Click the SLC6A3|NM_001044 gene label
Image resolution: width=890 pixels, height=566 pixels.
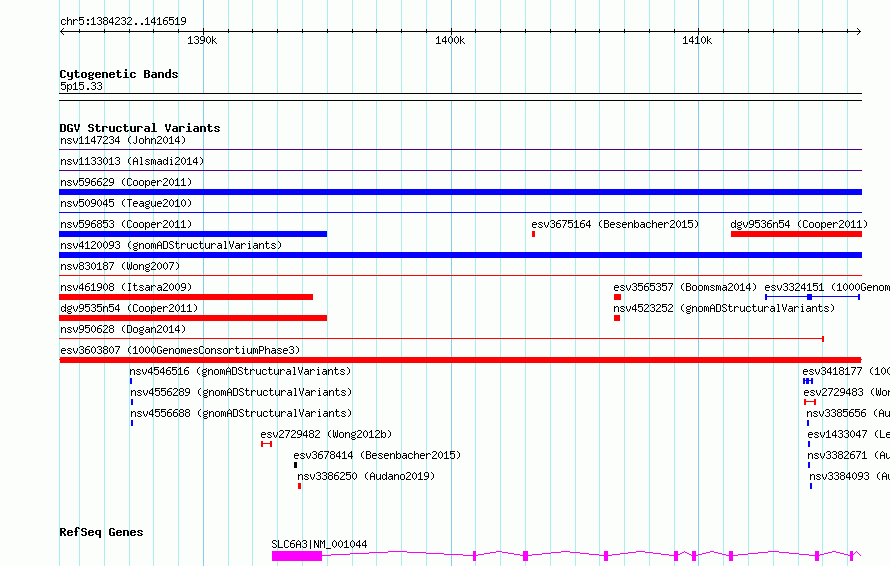[319, 544]
